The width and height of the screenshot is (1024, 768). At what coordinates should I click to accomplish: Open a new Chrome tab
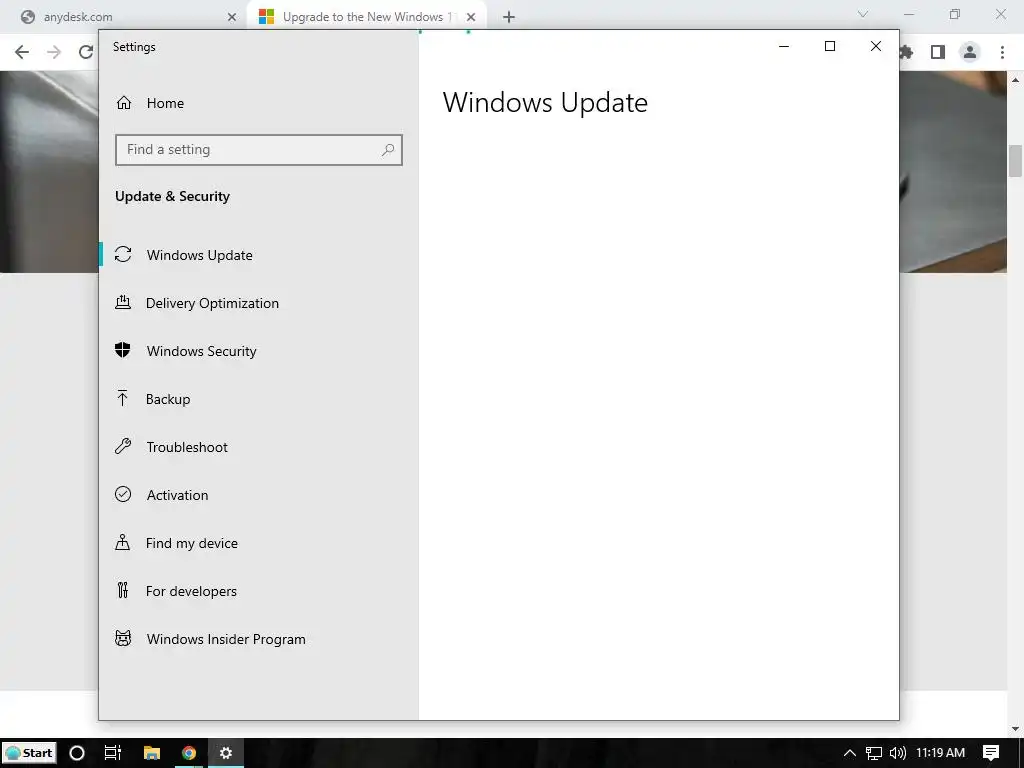click(509, 17)
